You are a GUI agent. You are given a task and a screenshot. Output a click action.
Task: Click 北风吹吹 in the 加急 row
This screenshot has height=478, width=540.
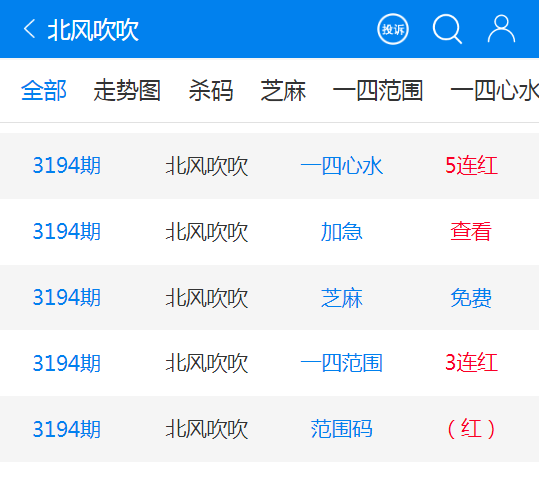tap(207, 232)
